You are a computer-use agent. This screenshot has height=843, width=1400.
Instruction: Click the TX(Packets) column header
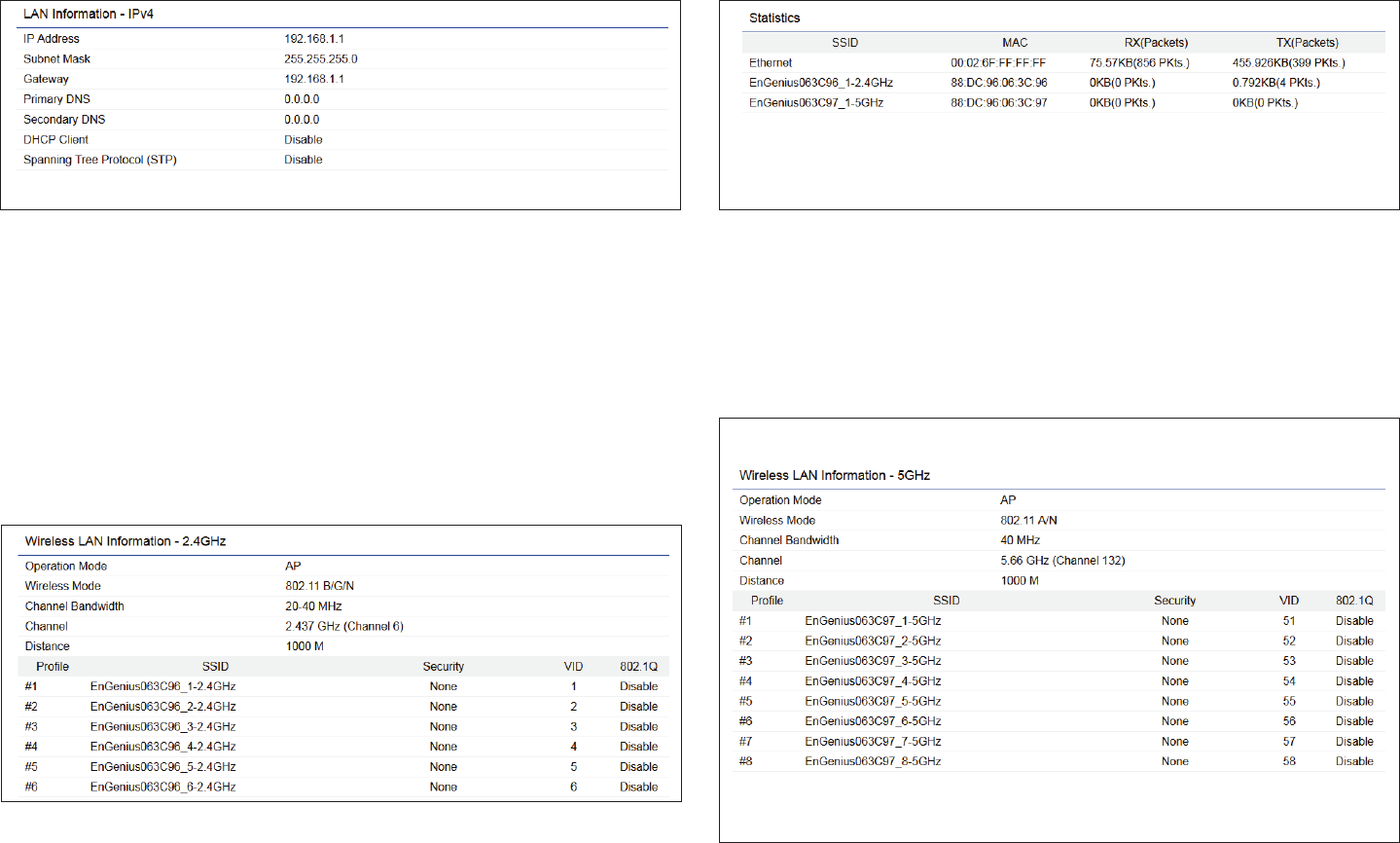coord(1308,43)
